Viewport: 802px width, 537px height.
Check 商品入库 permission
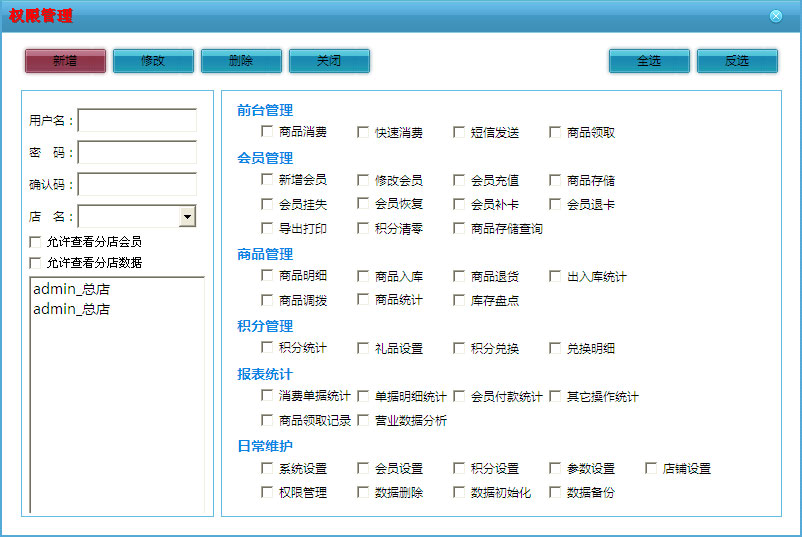tap(363, 276)
